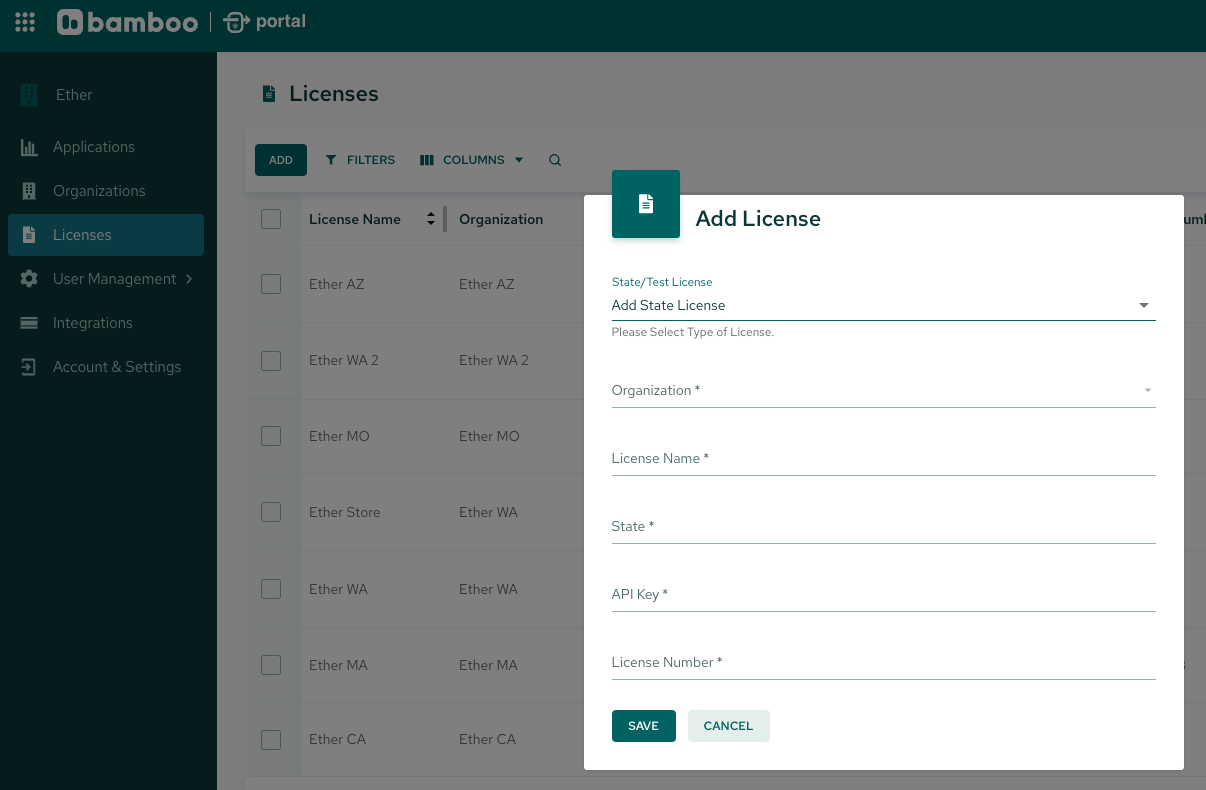Image resolution: width=1206 pixels, height=790 pixels.
Task: Click the Ether Store license name cell
Action: coord(344,512)
